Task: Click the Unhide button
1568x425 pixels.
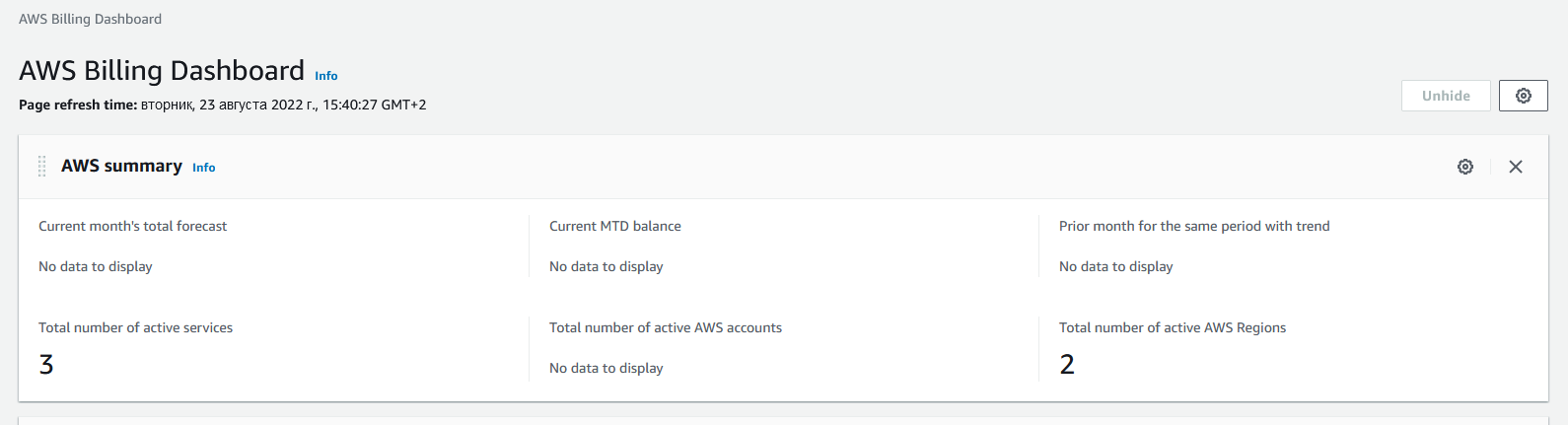Action: click(x=1446, y=96)
